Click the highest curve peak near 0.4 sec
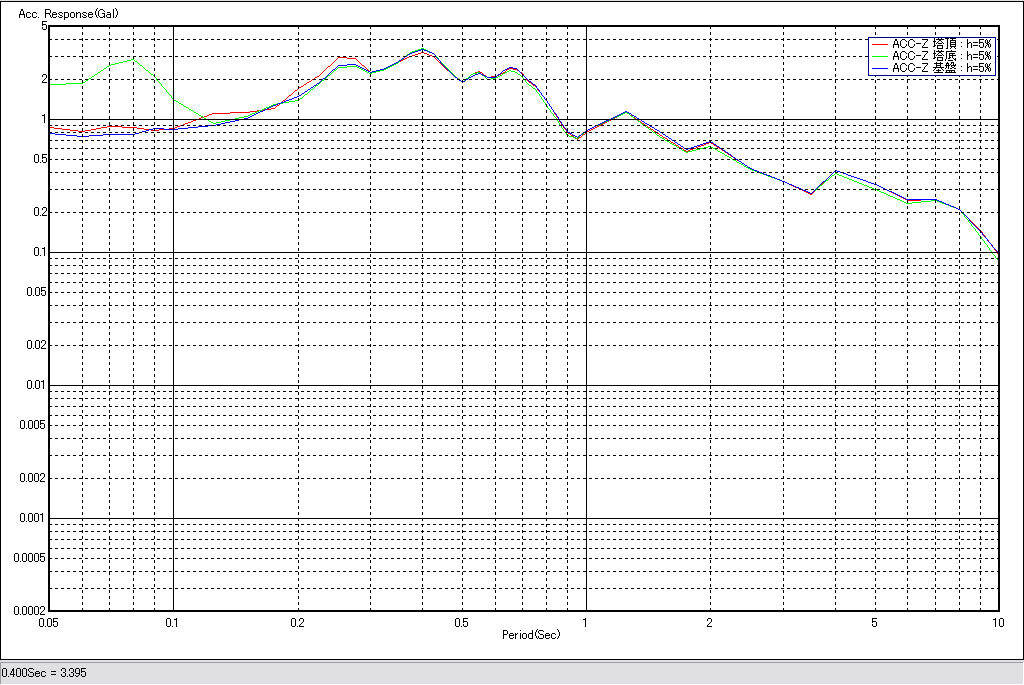Viewport: 1024px width, 685px height. pyautogui.click(x=422, y=49)
